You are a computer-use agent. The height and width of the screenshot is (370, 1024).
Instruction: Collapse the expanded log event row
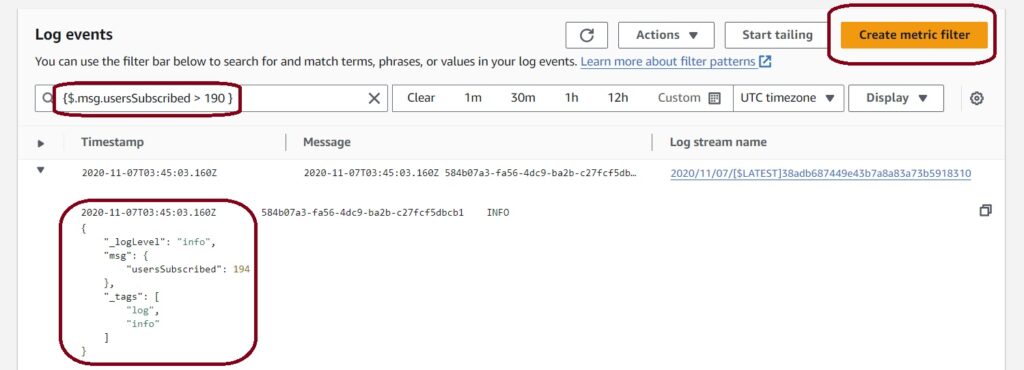click(40, 170)
